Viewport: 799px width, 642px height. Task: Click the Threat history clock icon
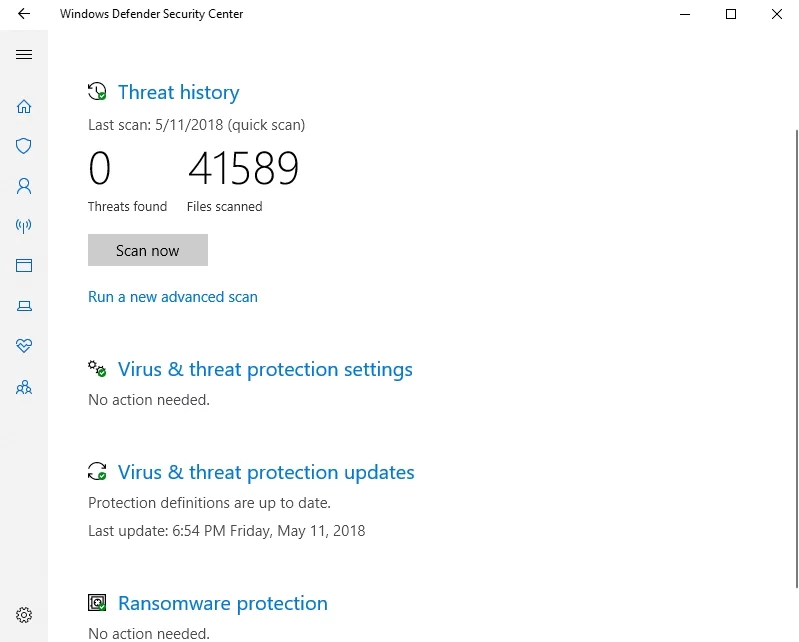[97, 92]
